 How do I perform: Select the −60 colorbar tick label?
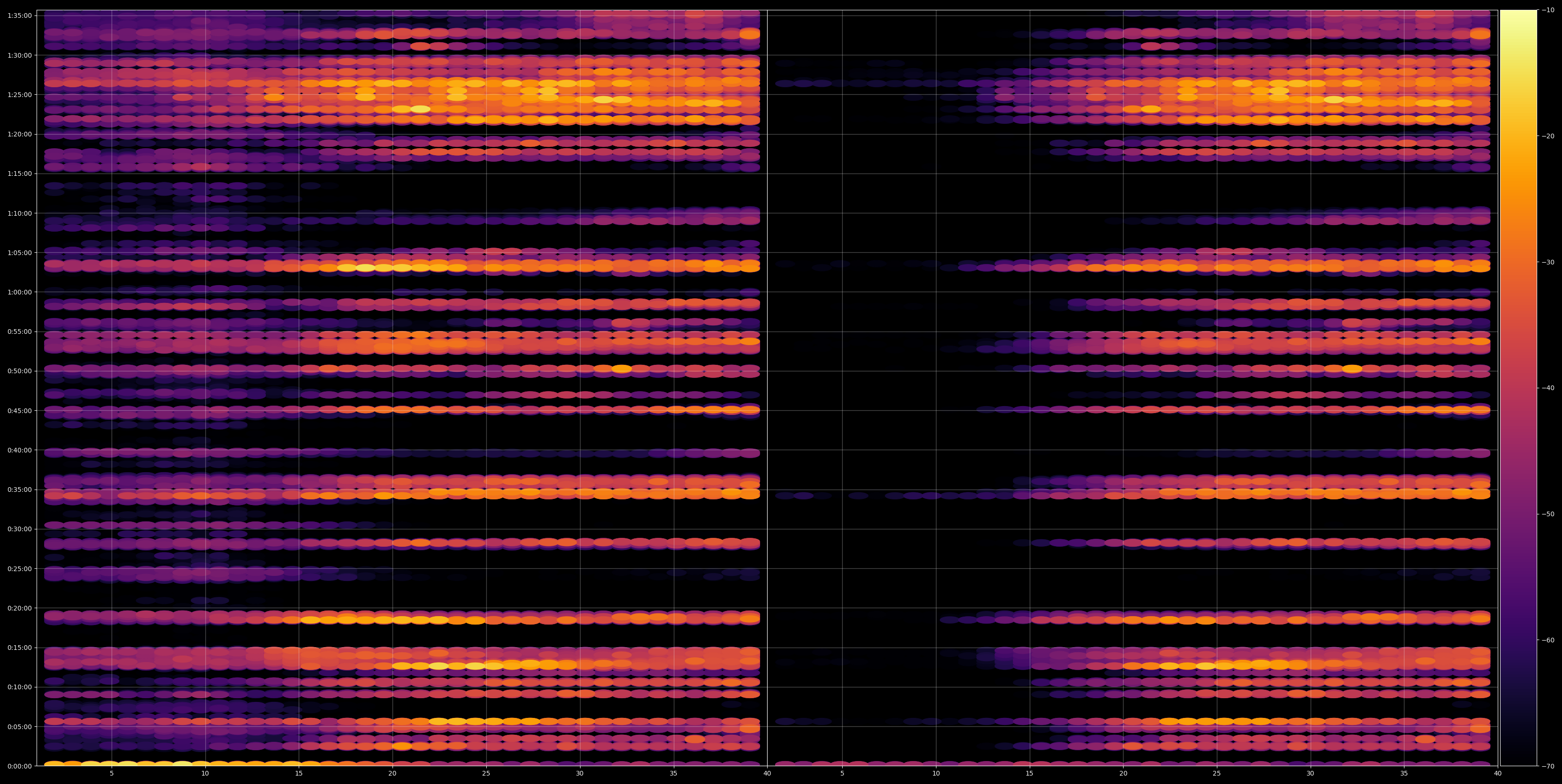click(1548, 641)
